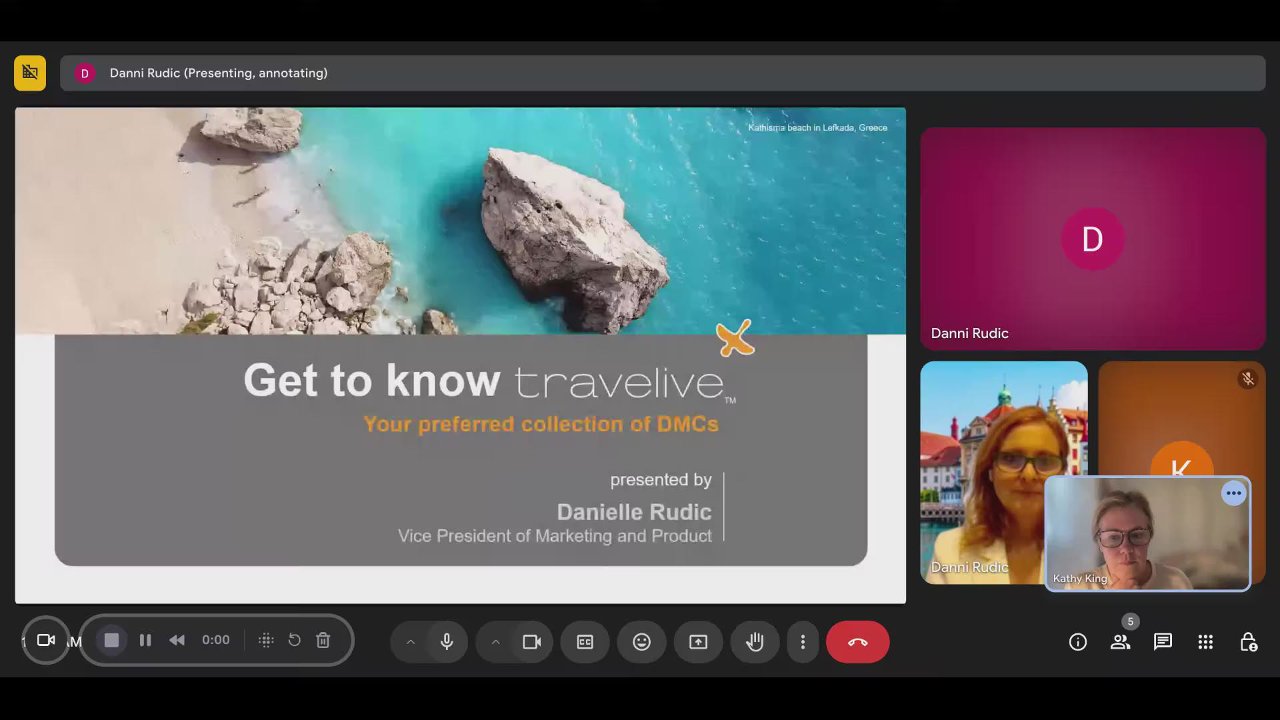The image size is (1280, 720).
Task: Click the rewind recording button
Action: (x=177, y=640)
